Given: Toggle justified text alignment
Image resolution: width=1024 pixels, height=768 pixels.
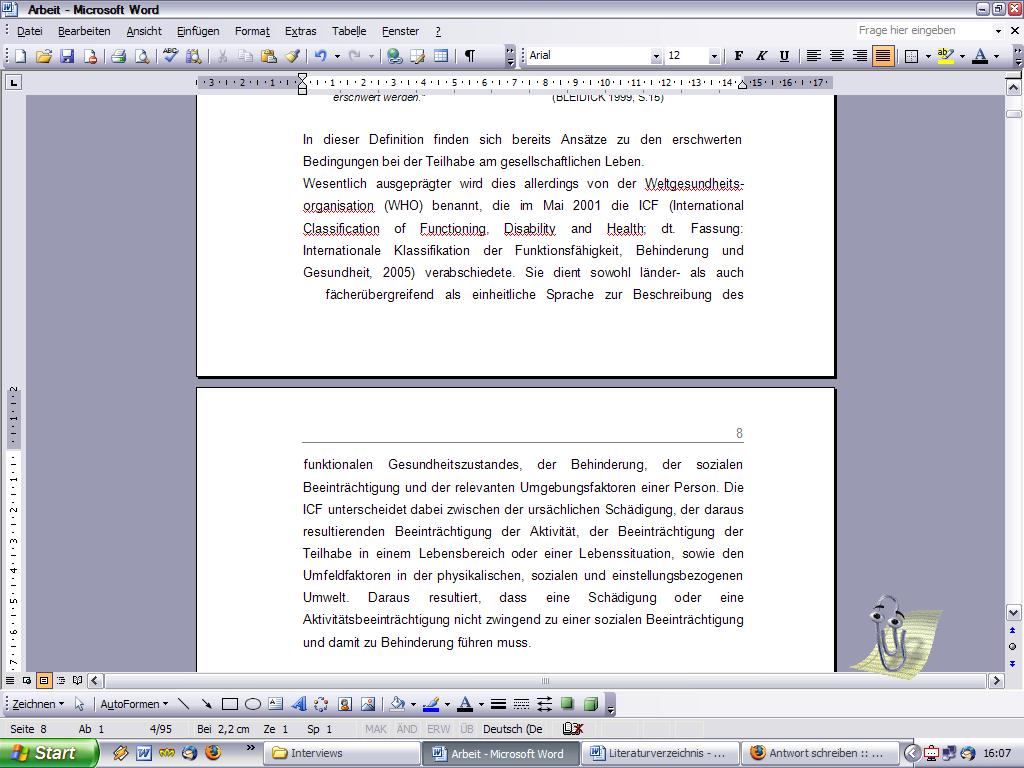Looking at the screenshot, I should [x=883, y=56].
